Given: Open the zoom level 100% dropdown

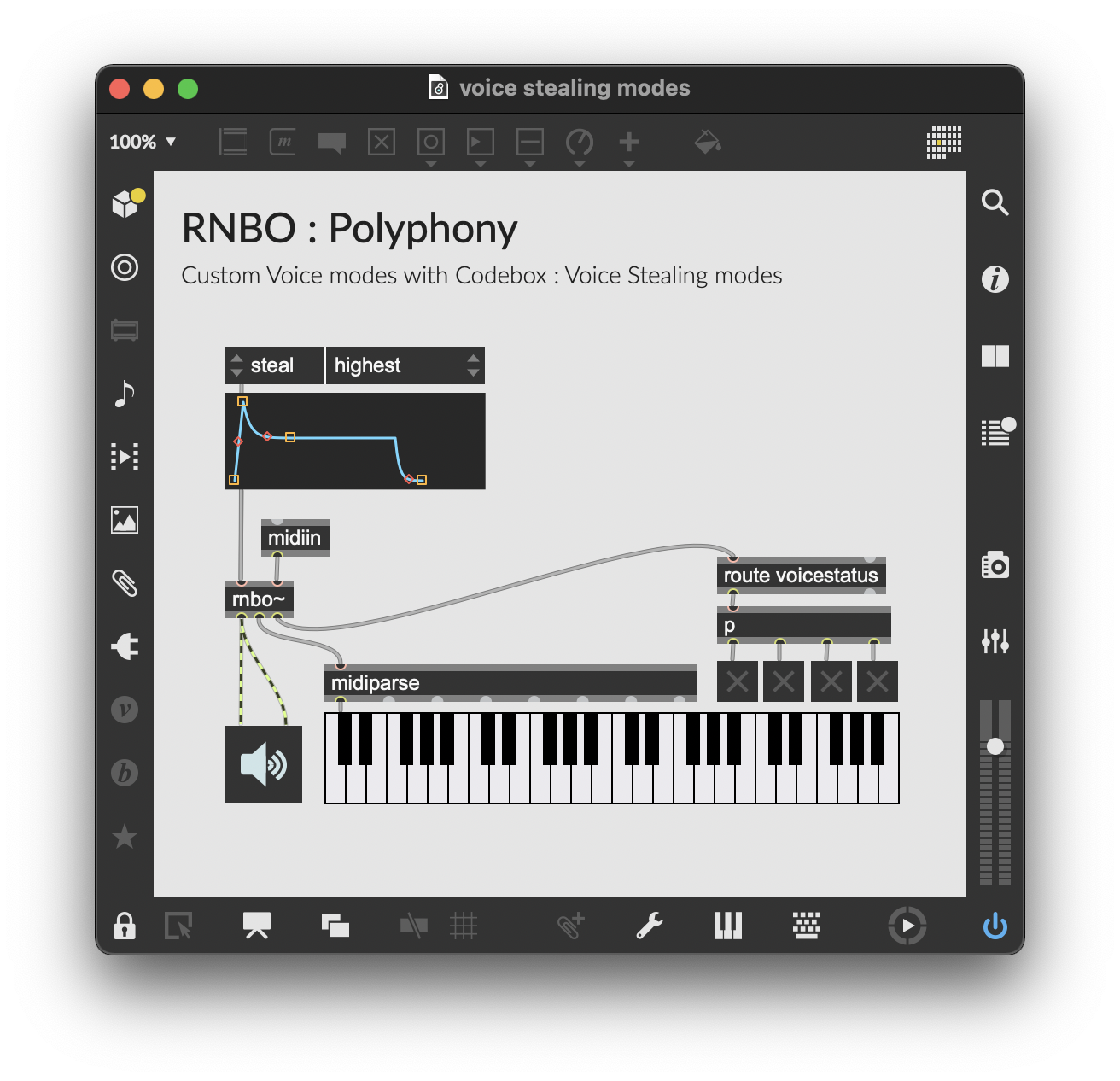Looking at the screenshot, I should pos(143,142).
